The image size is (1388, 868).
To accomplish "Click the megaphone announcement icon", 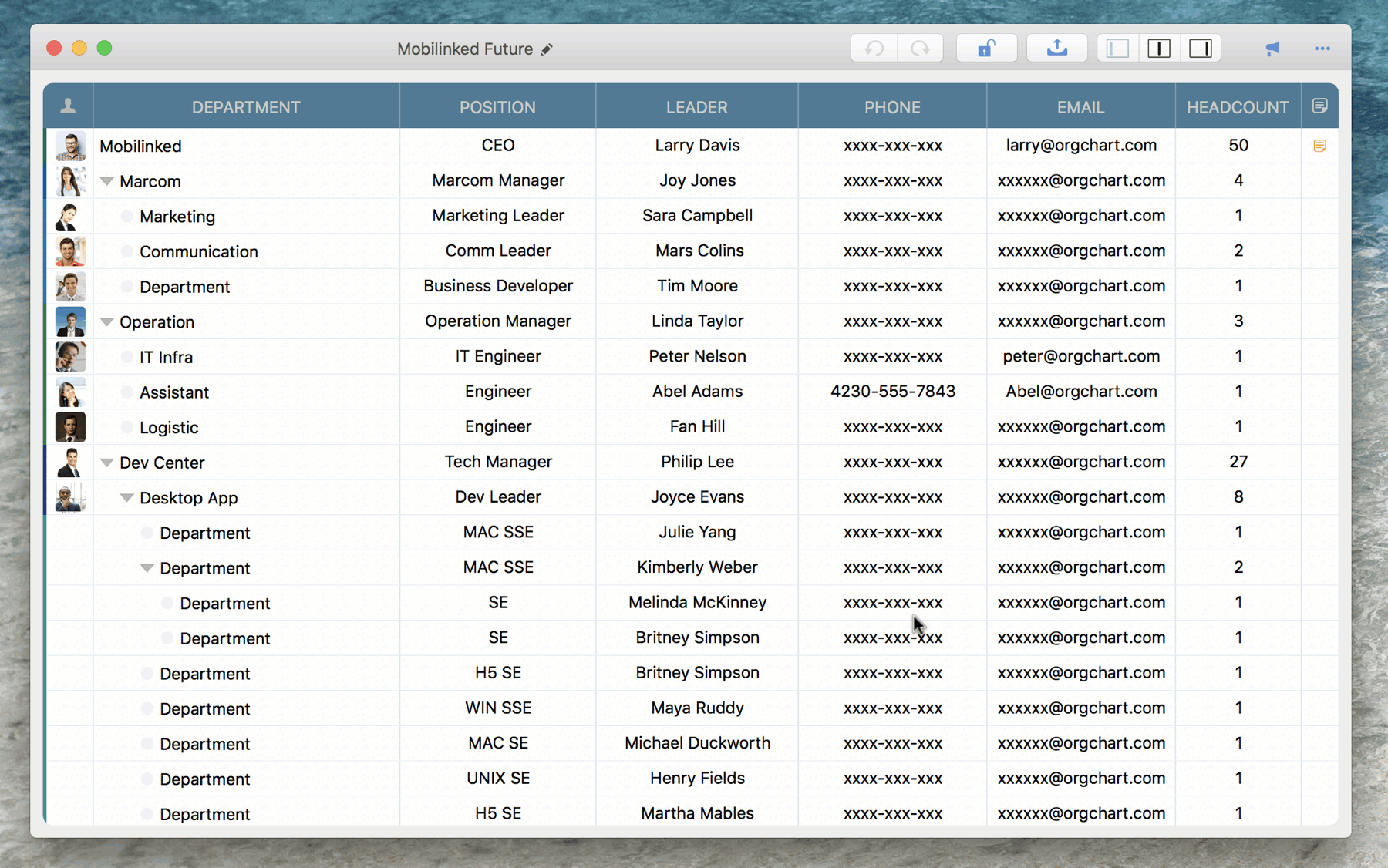I will click(x=1272, y=49).
